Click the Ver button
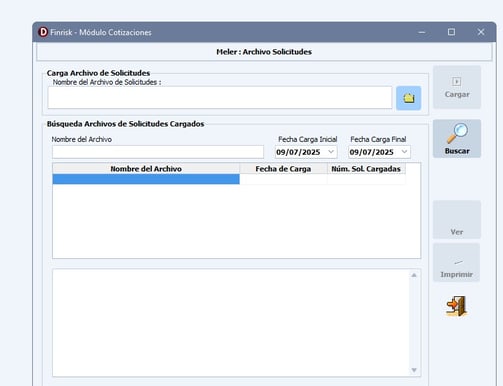The image size is (503, 386). 457,220
